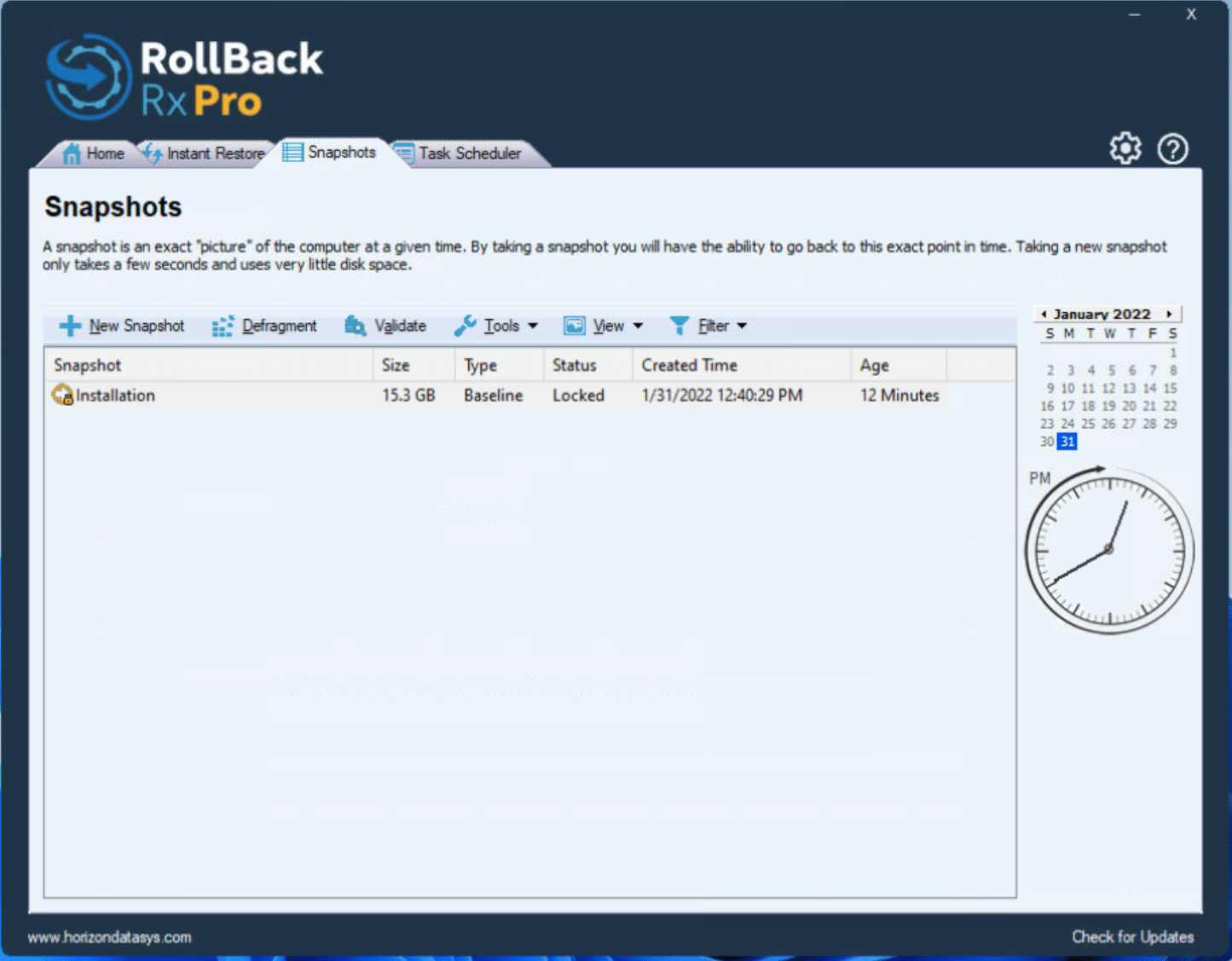Image resolution: width=1232 pixels, height=961 pixels.
Task: Click Check for Updates
Action: [x=1132, y=936]
